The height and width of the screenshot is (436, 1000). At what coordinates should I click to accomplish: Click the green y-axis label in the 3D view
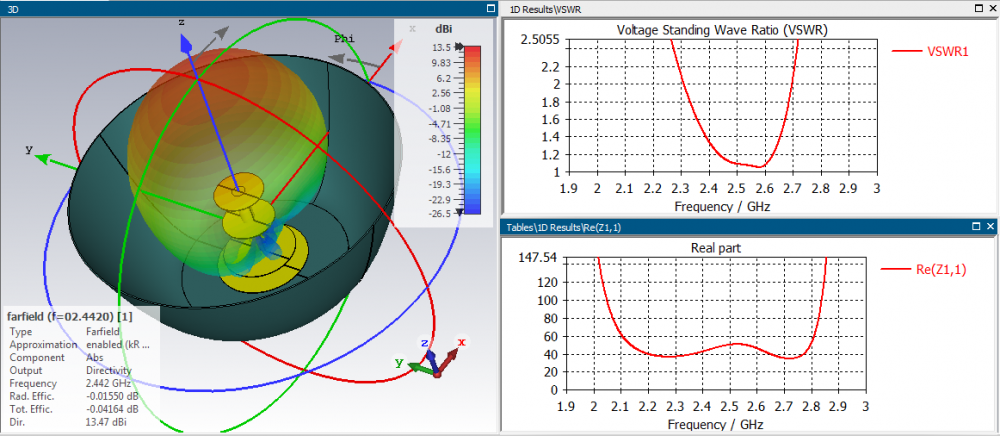pos(29,149)
